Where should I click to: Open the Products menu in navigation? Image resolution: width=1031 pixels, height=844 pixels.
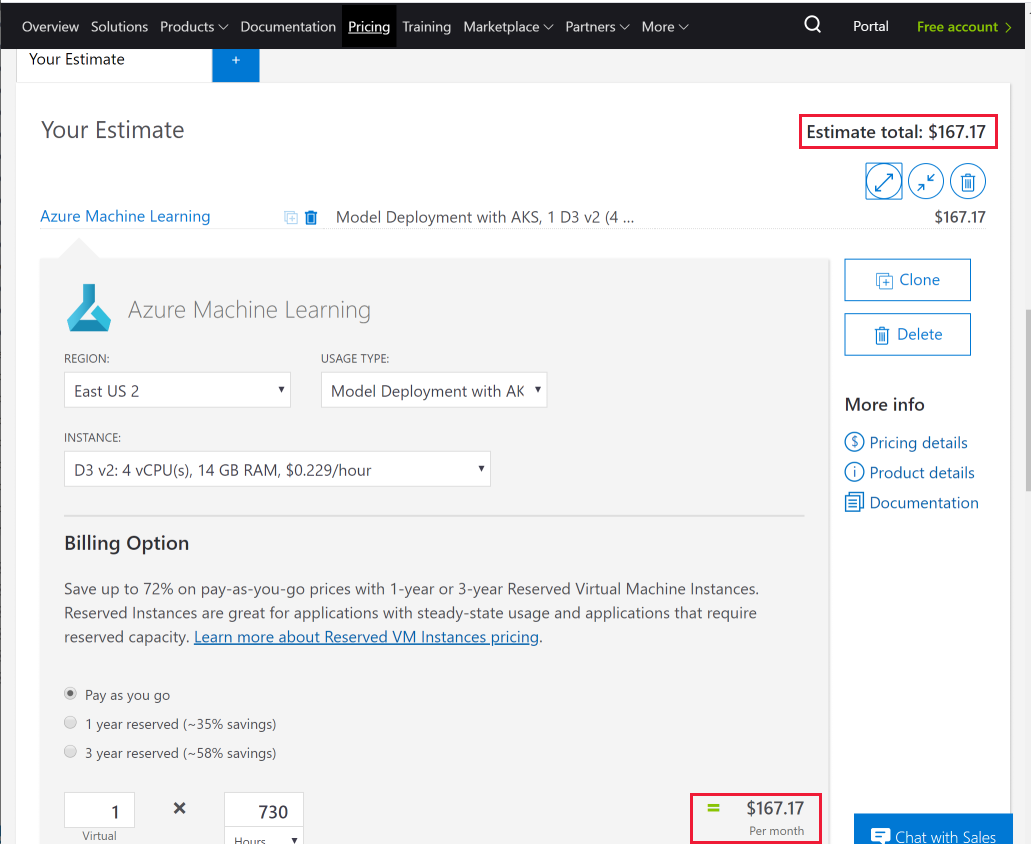click(x=194, y=27)
